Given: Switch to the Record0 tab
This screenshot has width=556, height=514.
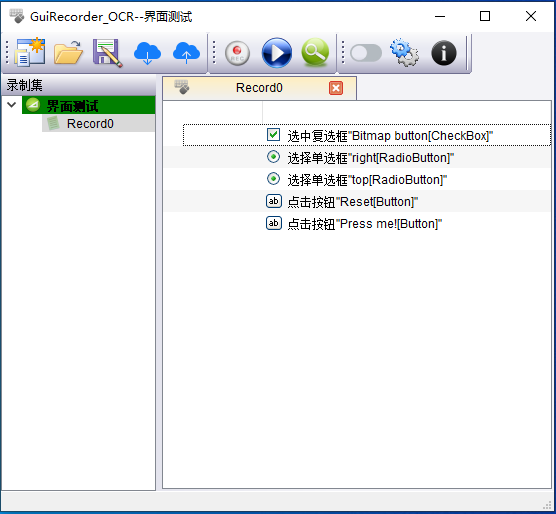Looking at the screenshot, I should [x=260, y=88].
